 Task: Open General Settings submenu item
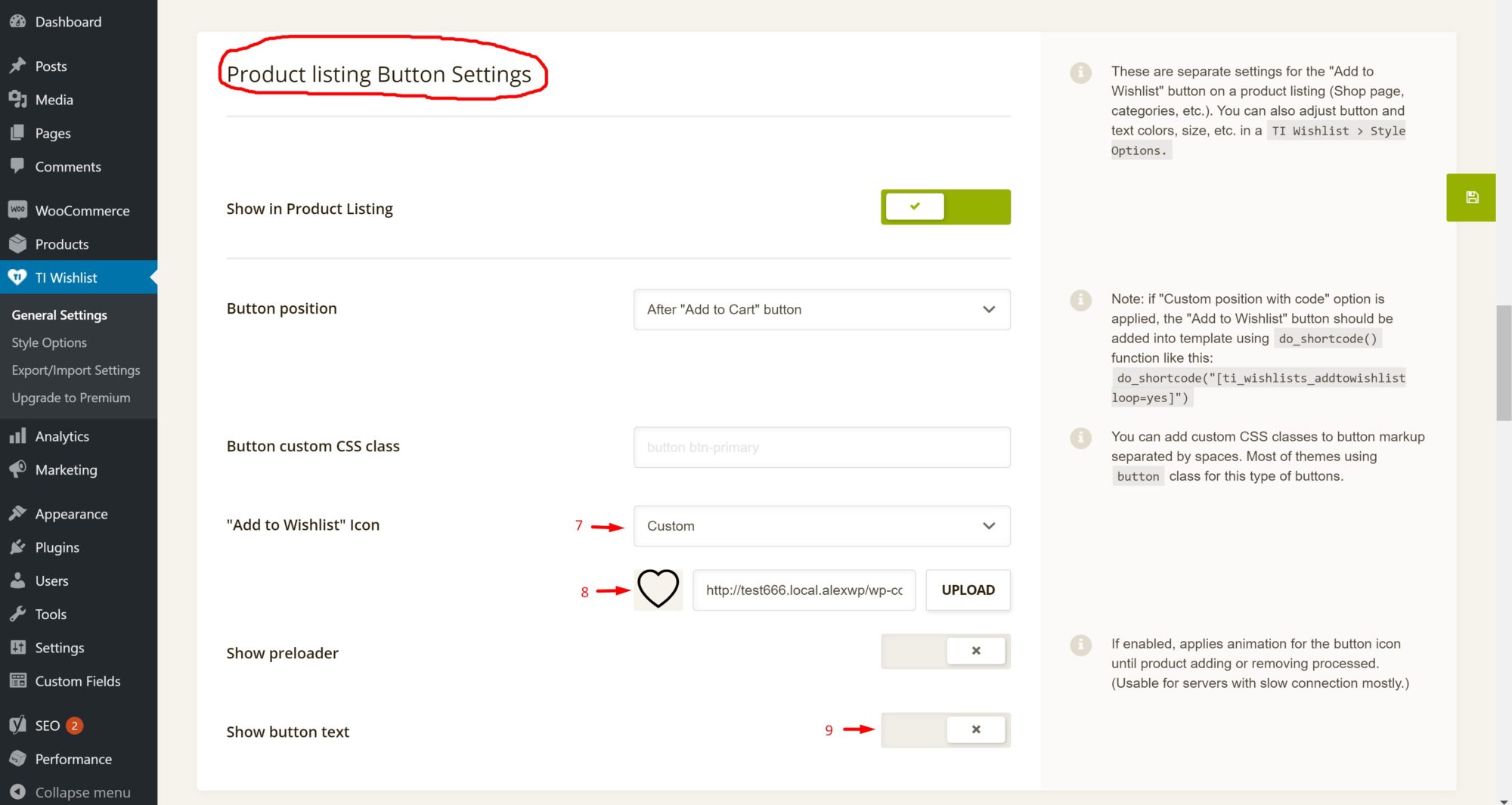click(x=59, y=315)
